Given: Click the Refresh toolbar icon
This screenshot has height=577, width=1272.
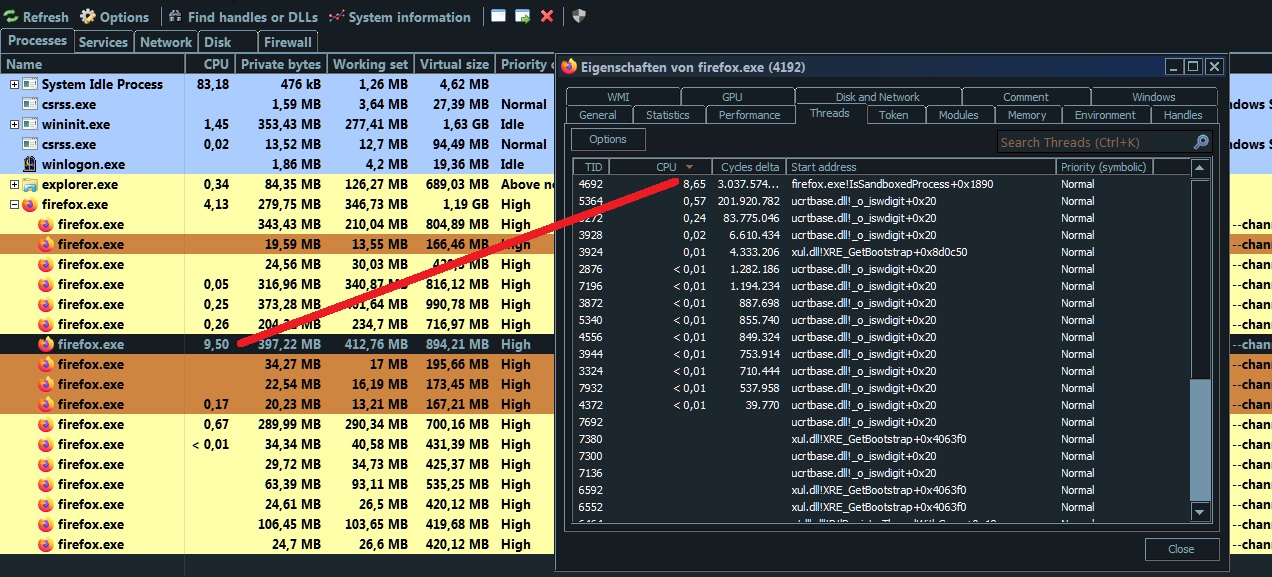Looking at the screenshot, I should [x=11, y=17].
